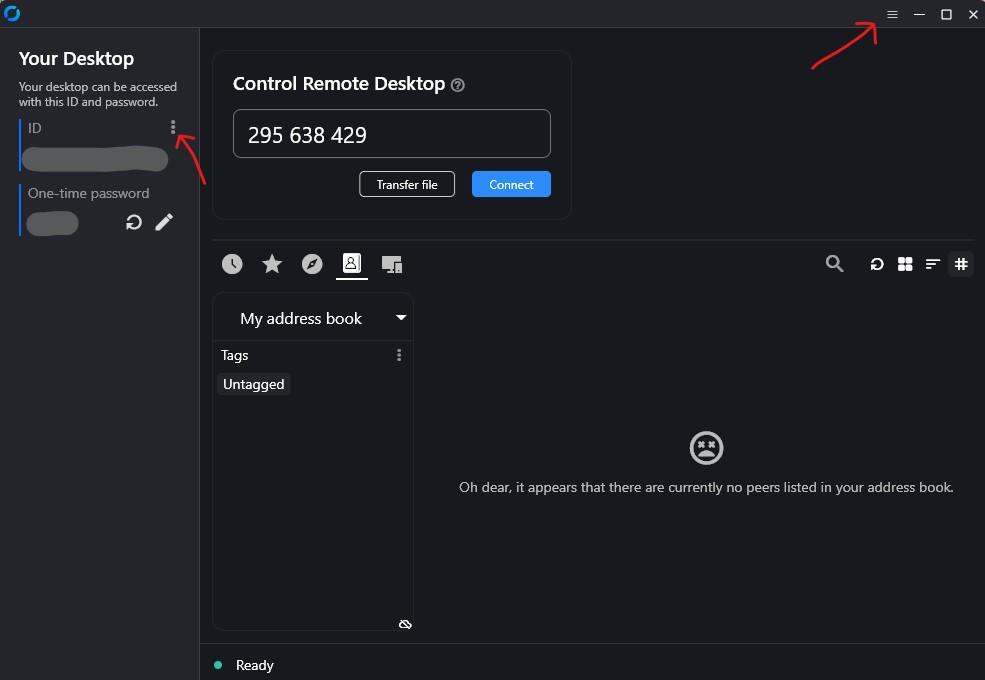Open the discovered peers tab
The width and height of the screenshot is (985, 680).
(312, 264)
